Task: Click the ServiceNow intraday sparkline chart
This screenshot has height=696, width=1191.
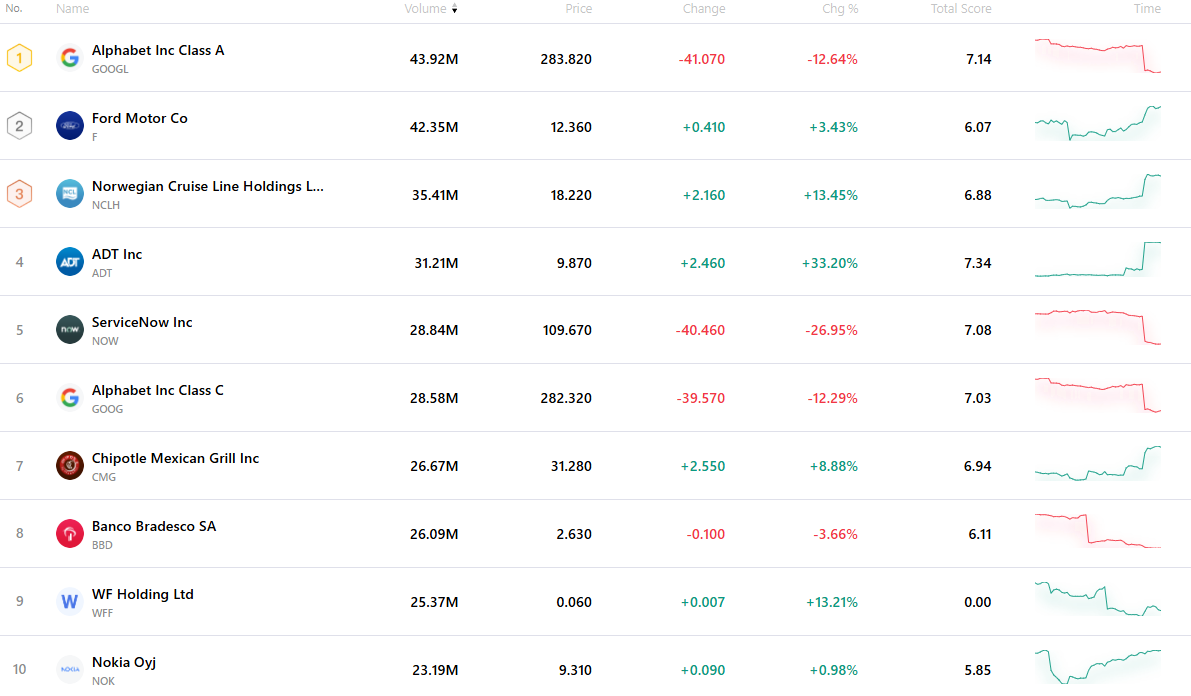Action: click(1098, 327)
